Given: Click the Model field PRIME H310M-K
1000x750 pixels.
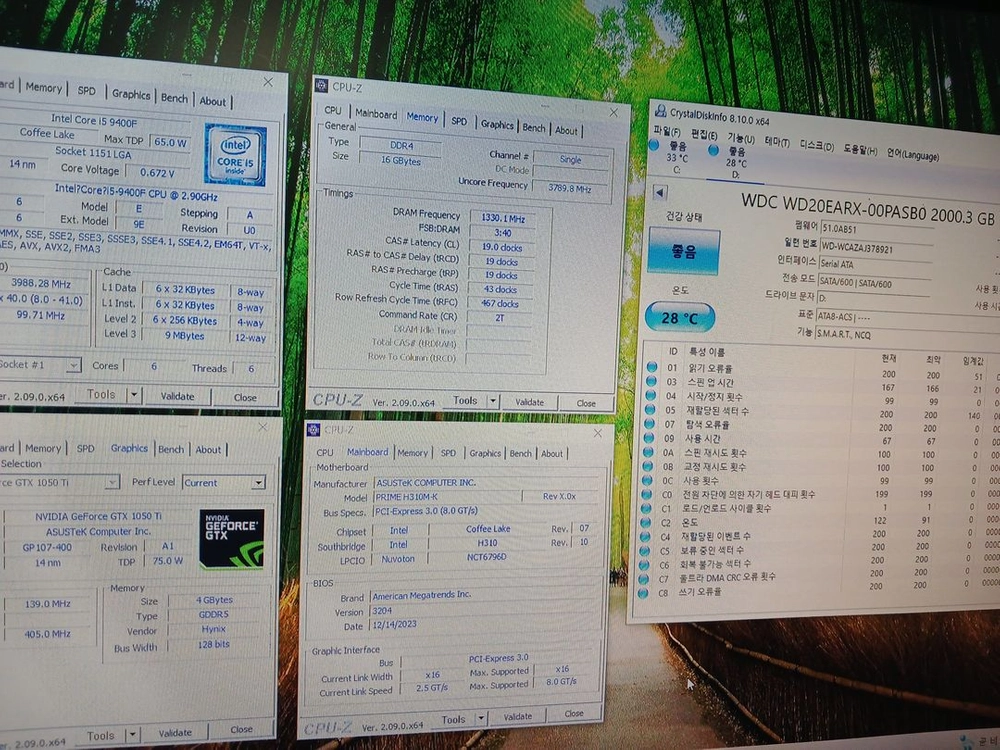Looking at the screenshot, I should click(446, 497).
